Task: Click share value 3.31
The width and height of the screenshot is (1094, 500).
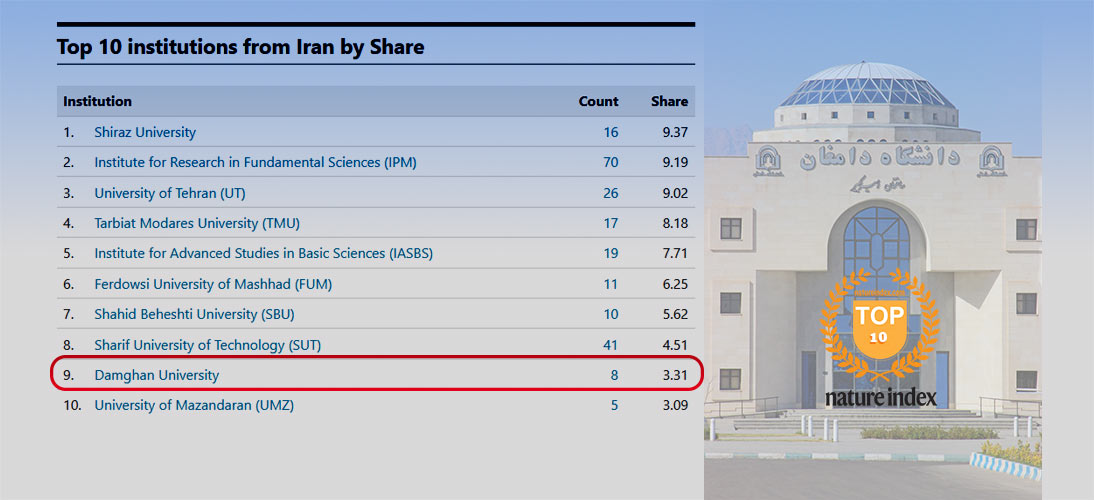Action: tap(675, 375)
